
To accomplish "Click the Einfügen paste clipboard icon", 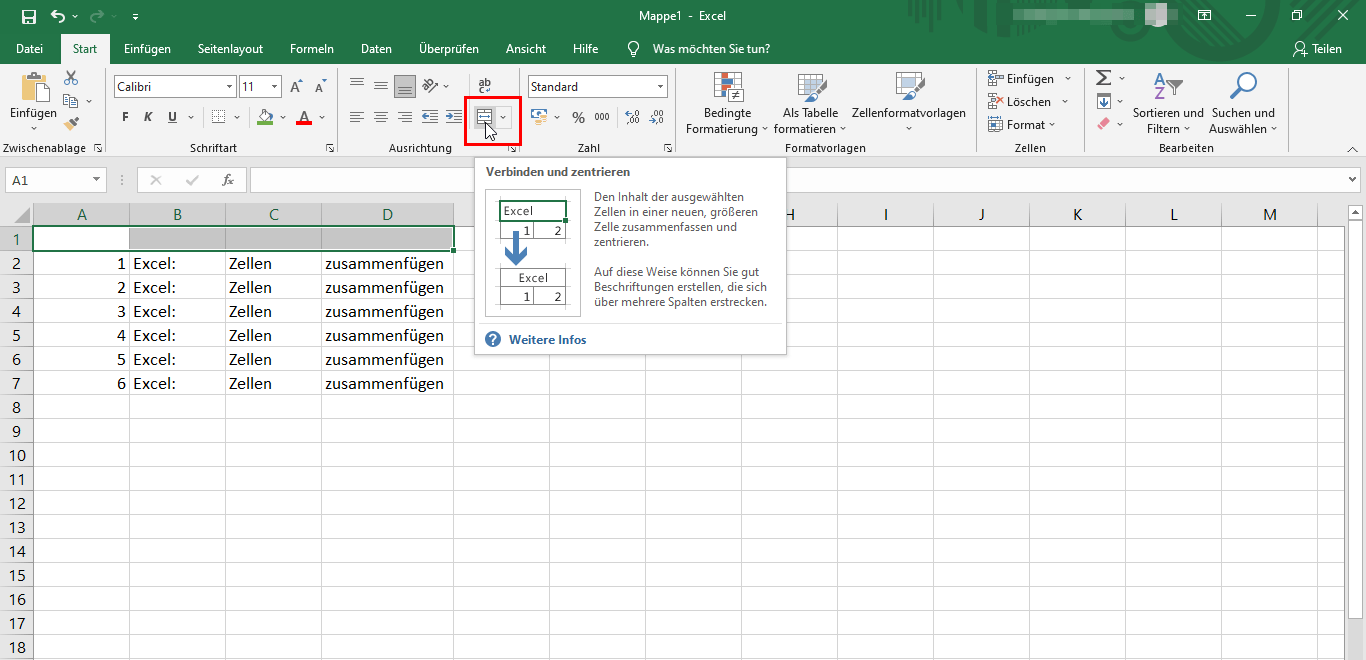I will tap(34, 88).
